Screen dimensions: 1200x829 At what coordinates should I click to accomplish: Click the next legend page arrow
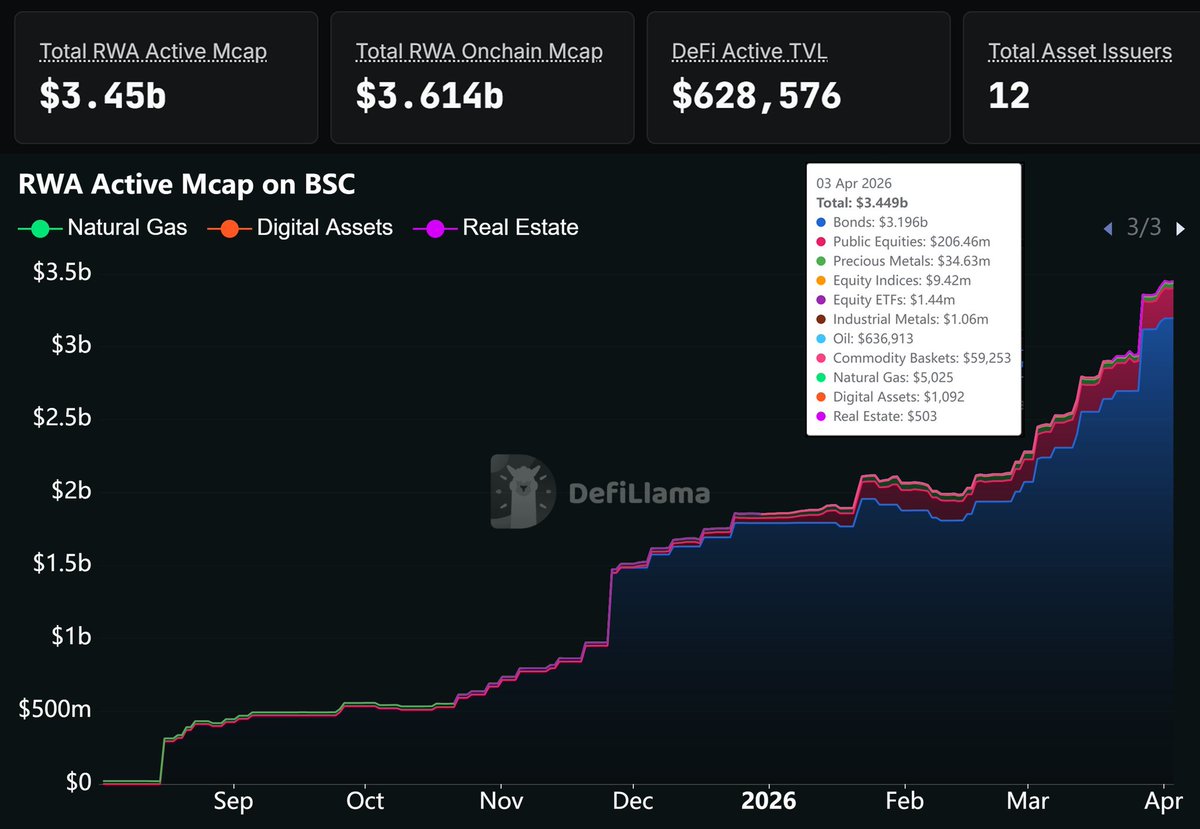tap(1180, 229)
